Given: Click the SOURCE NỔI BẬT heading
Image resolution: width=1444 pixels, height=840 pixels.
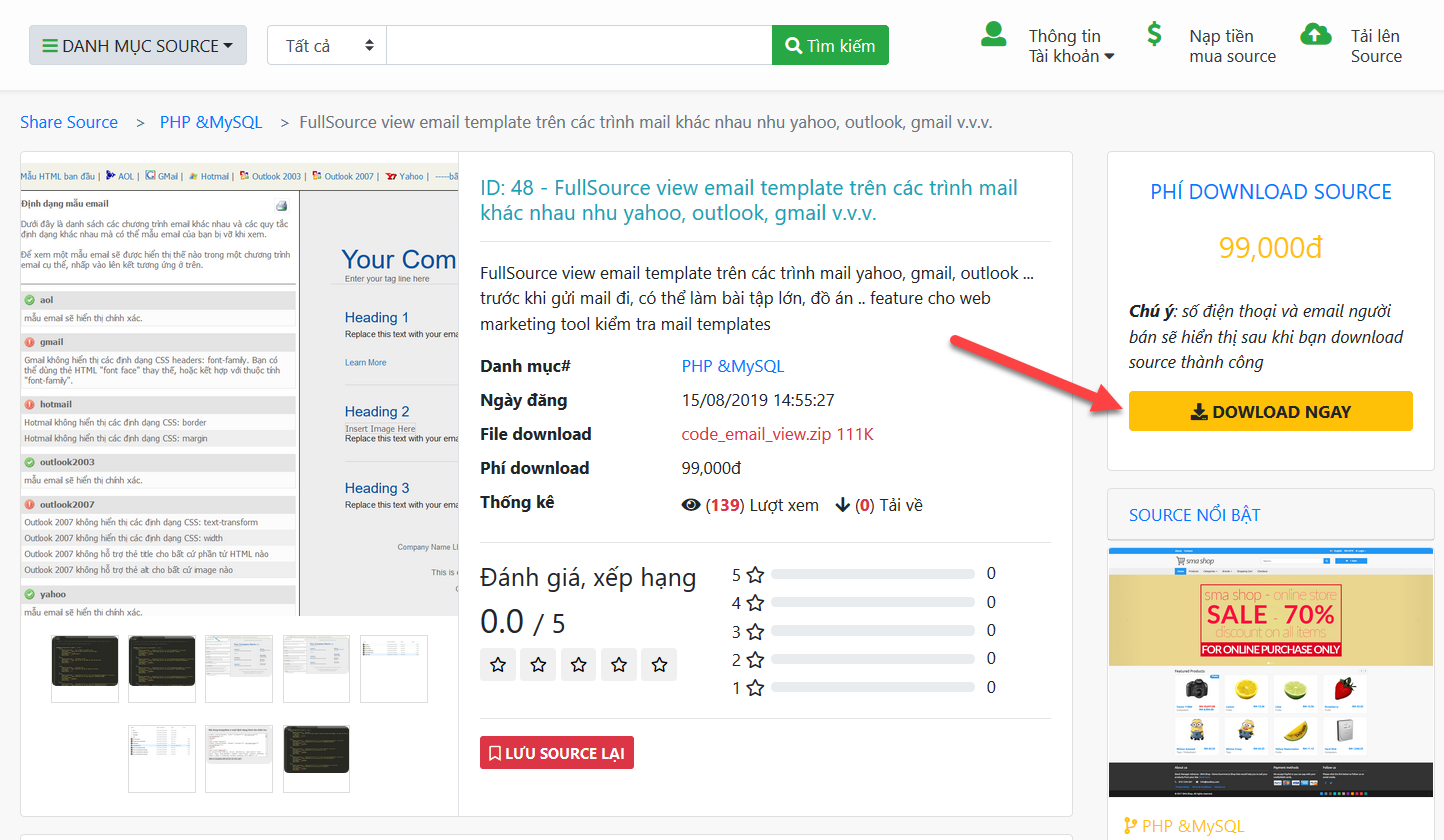Looking at the screenshot, I should [1194, 515].
